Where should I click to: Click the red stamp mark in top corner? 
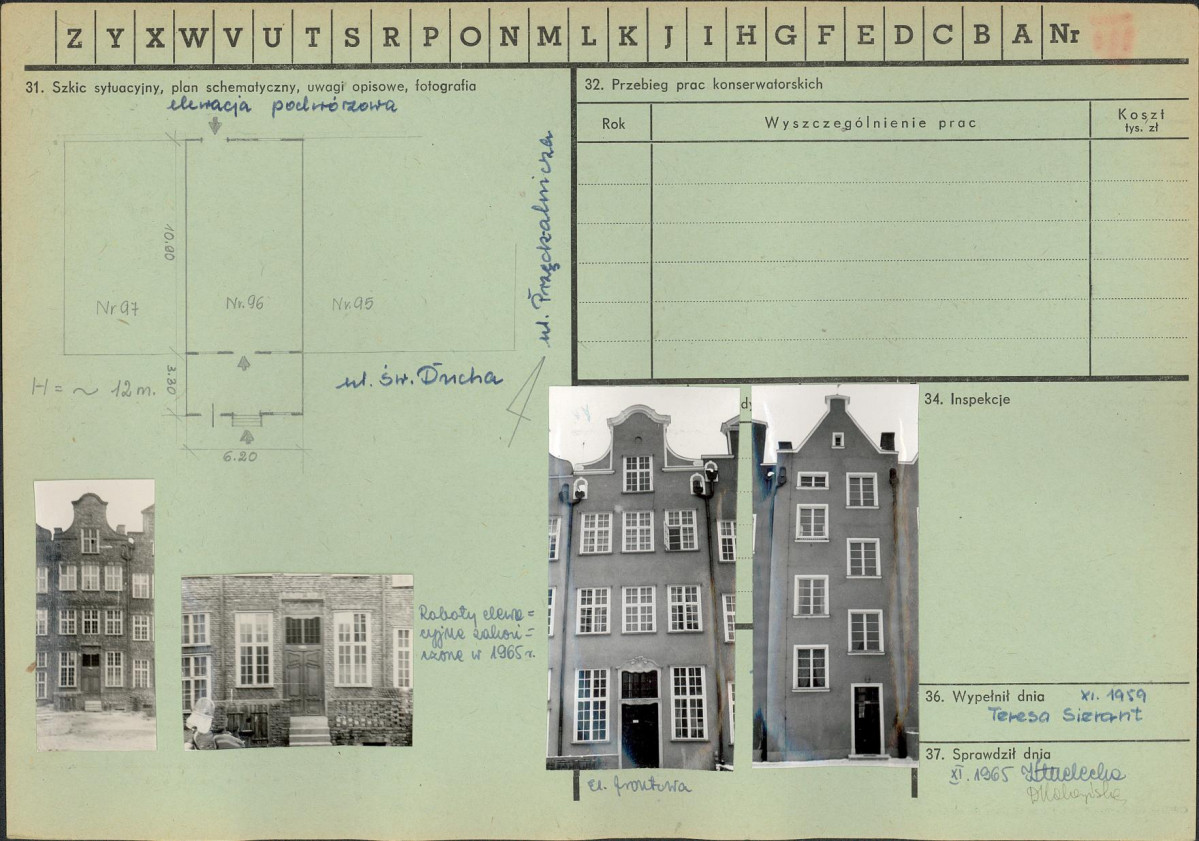point(1112,35)
